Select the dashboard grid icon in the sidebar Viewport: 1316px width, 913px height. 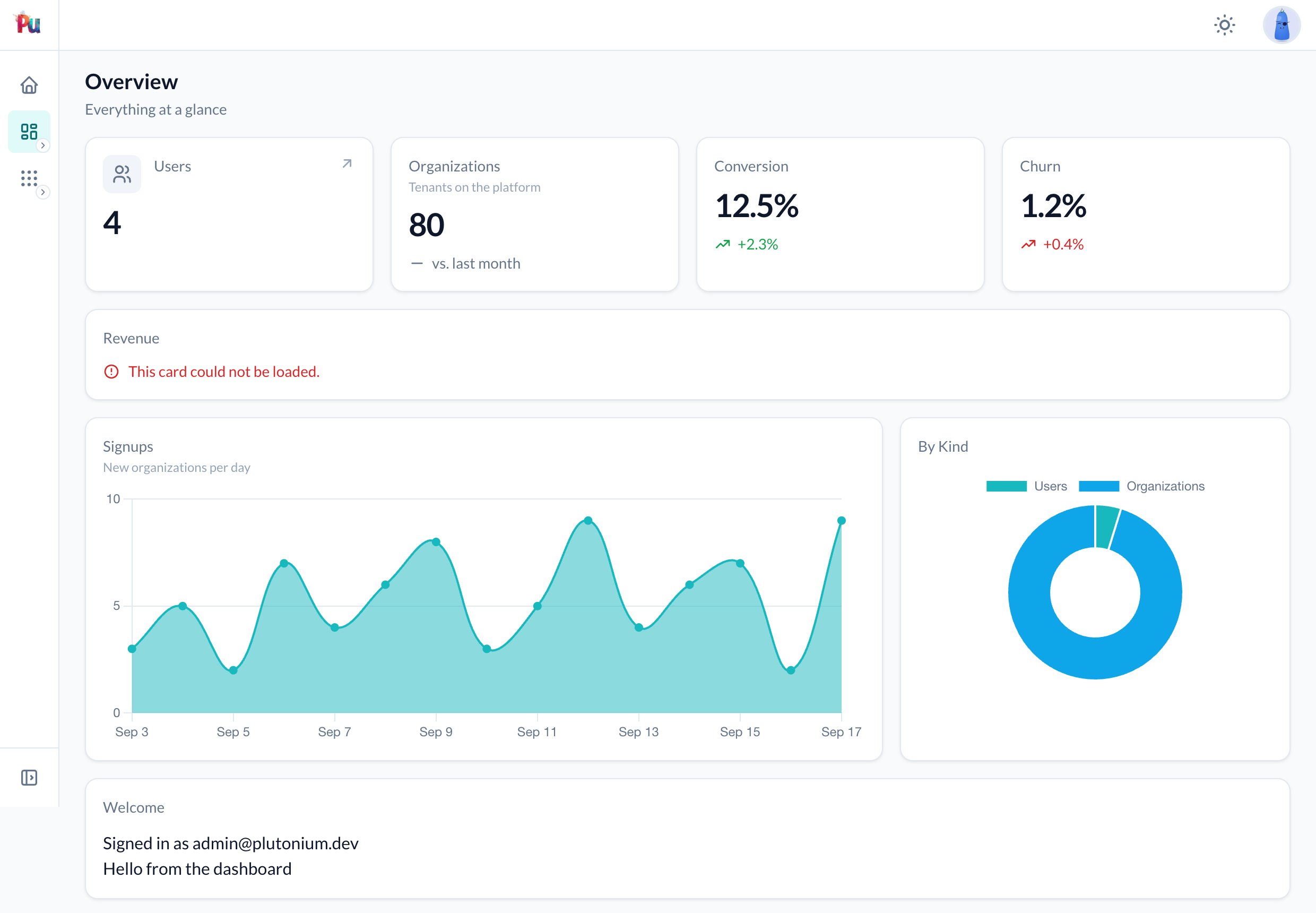point(29,132)
